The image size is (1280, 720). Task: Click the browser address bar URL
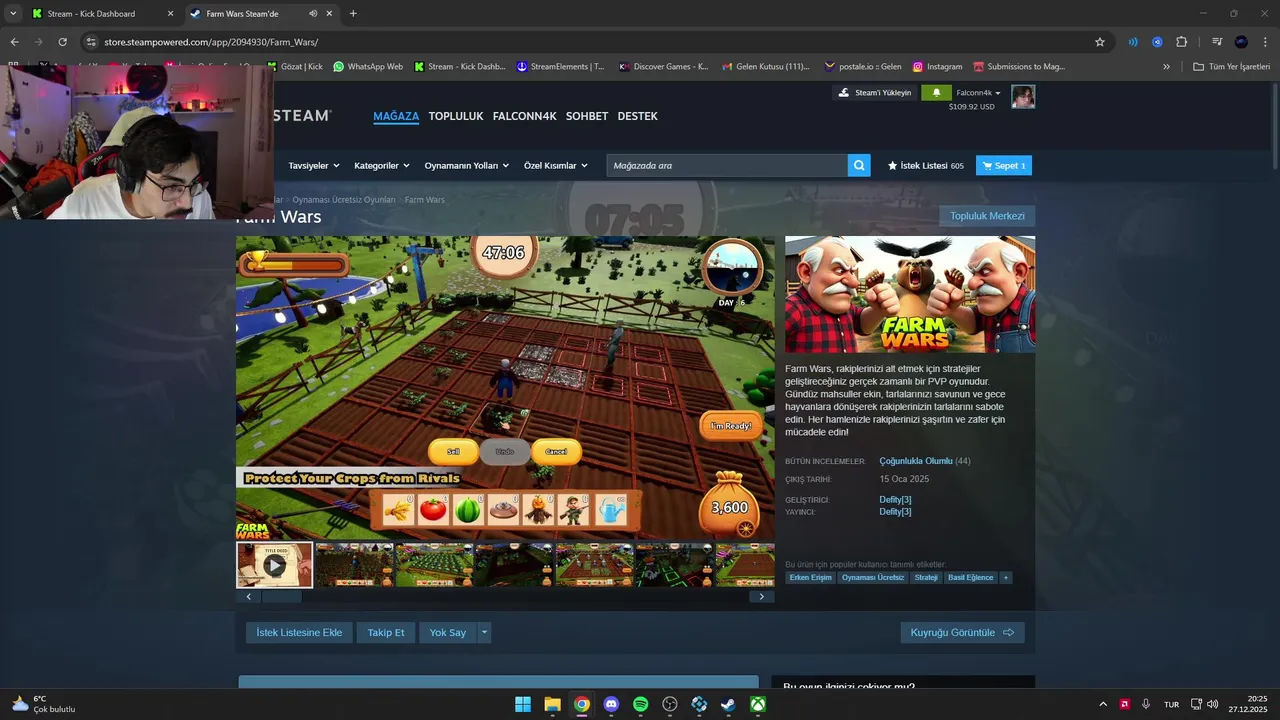coord(211,42)
